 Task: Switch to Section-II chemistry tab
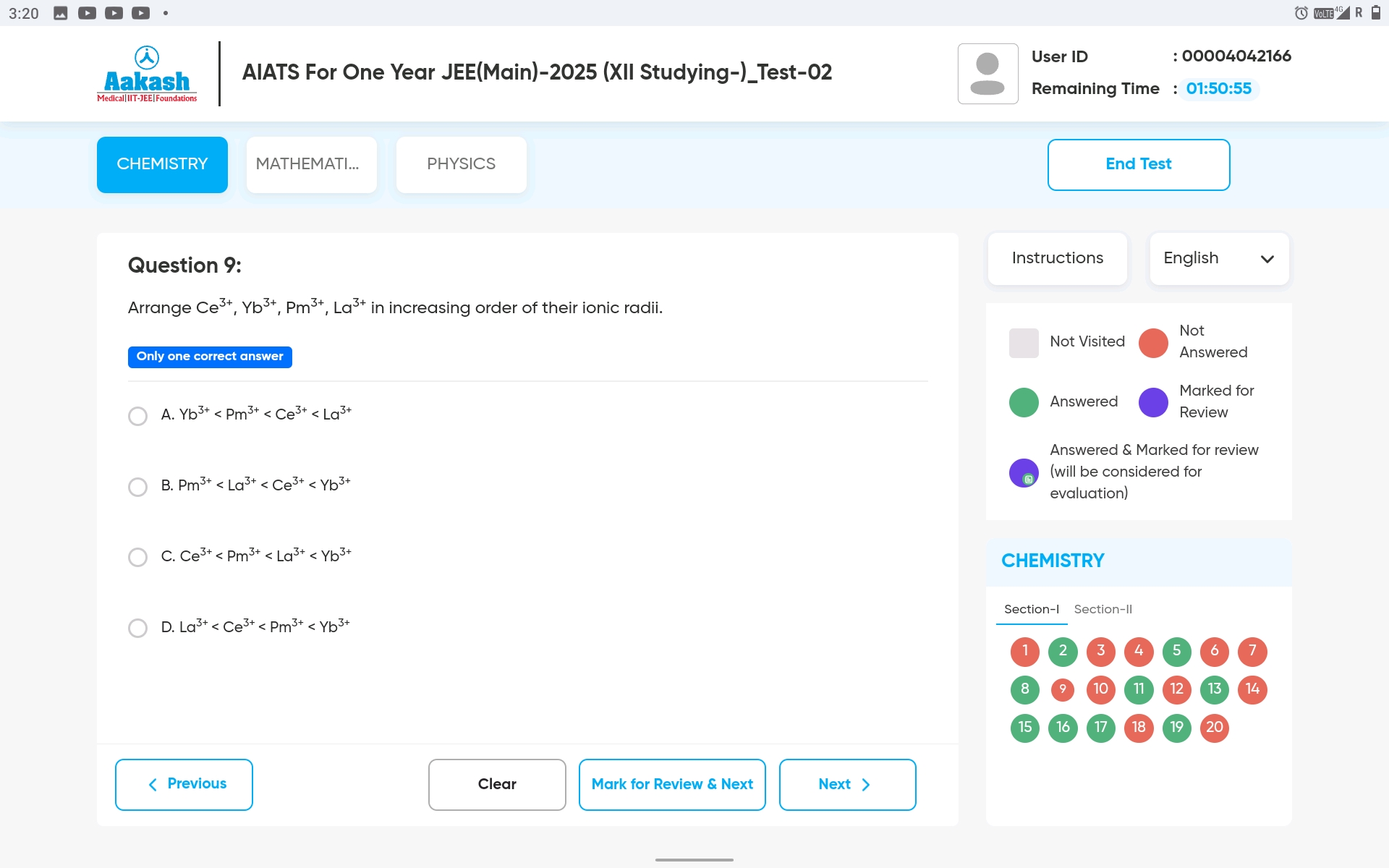pyautogui.click(x=1103, y=609)
